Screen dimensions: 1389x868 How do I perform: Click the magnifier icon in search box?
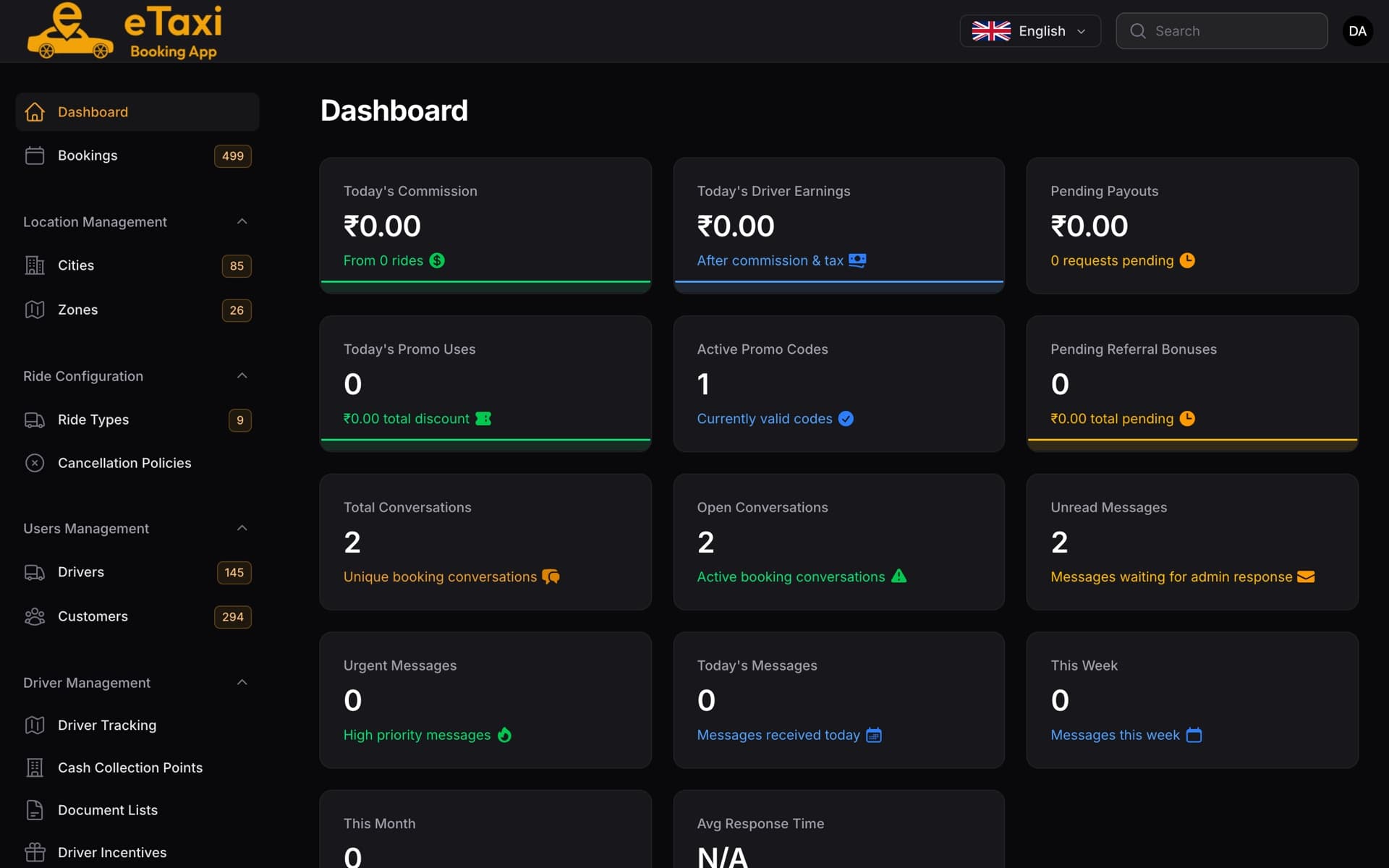pyautogui.click(x=1137, y=31)
